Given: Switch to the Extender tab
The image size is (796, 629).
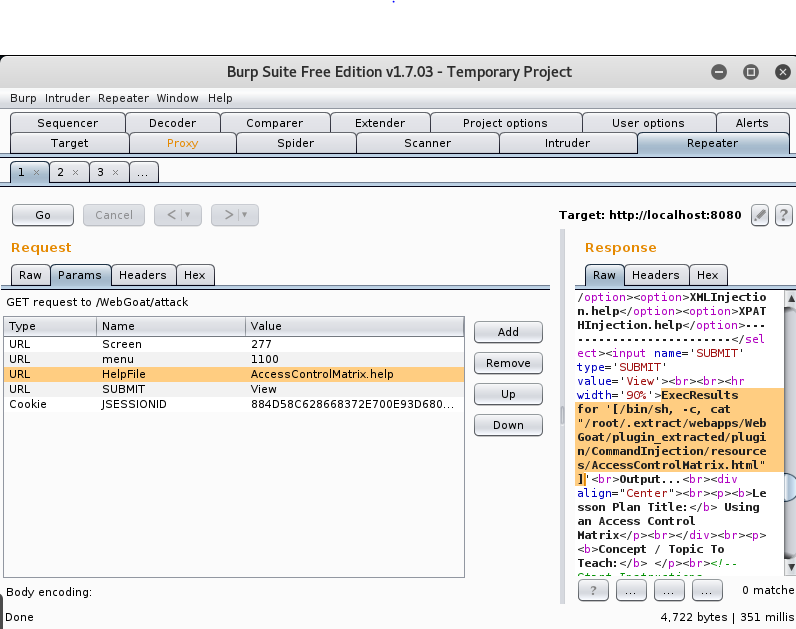Looking at the screenshot, I should coord(380,123).
